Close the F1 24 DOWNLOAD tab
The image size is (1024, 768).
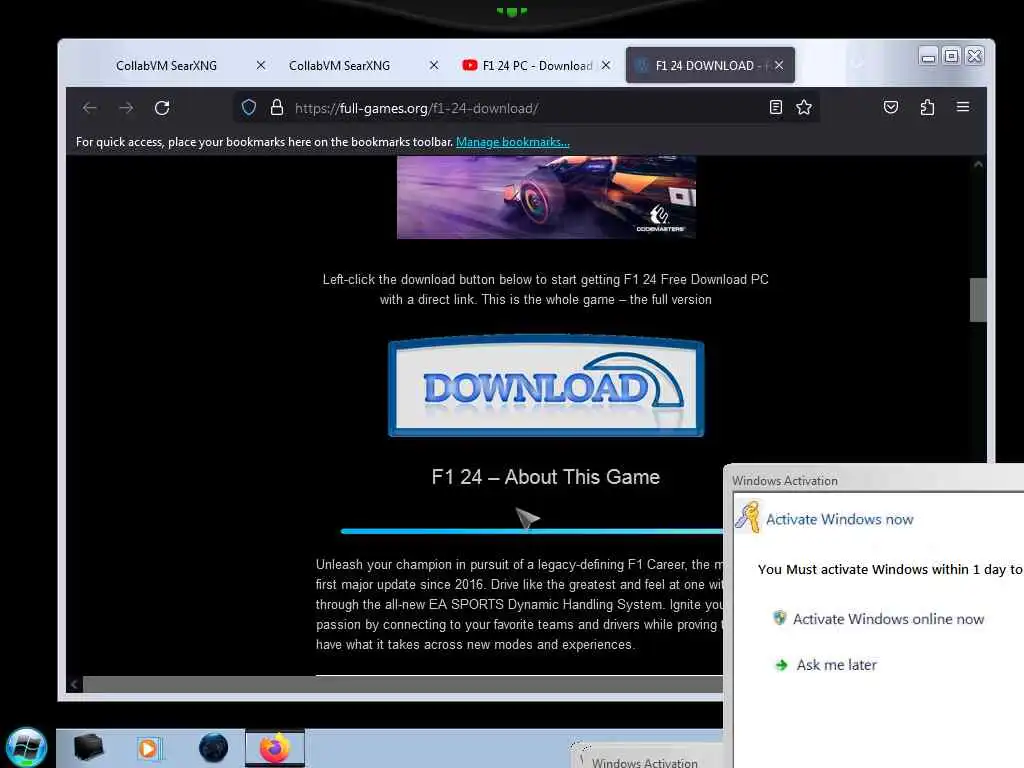779,65
